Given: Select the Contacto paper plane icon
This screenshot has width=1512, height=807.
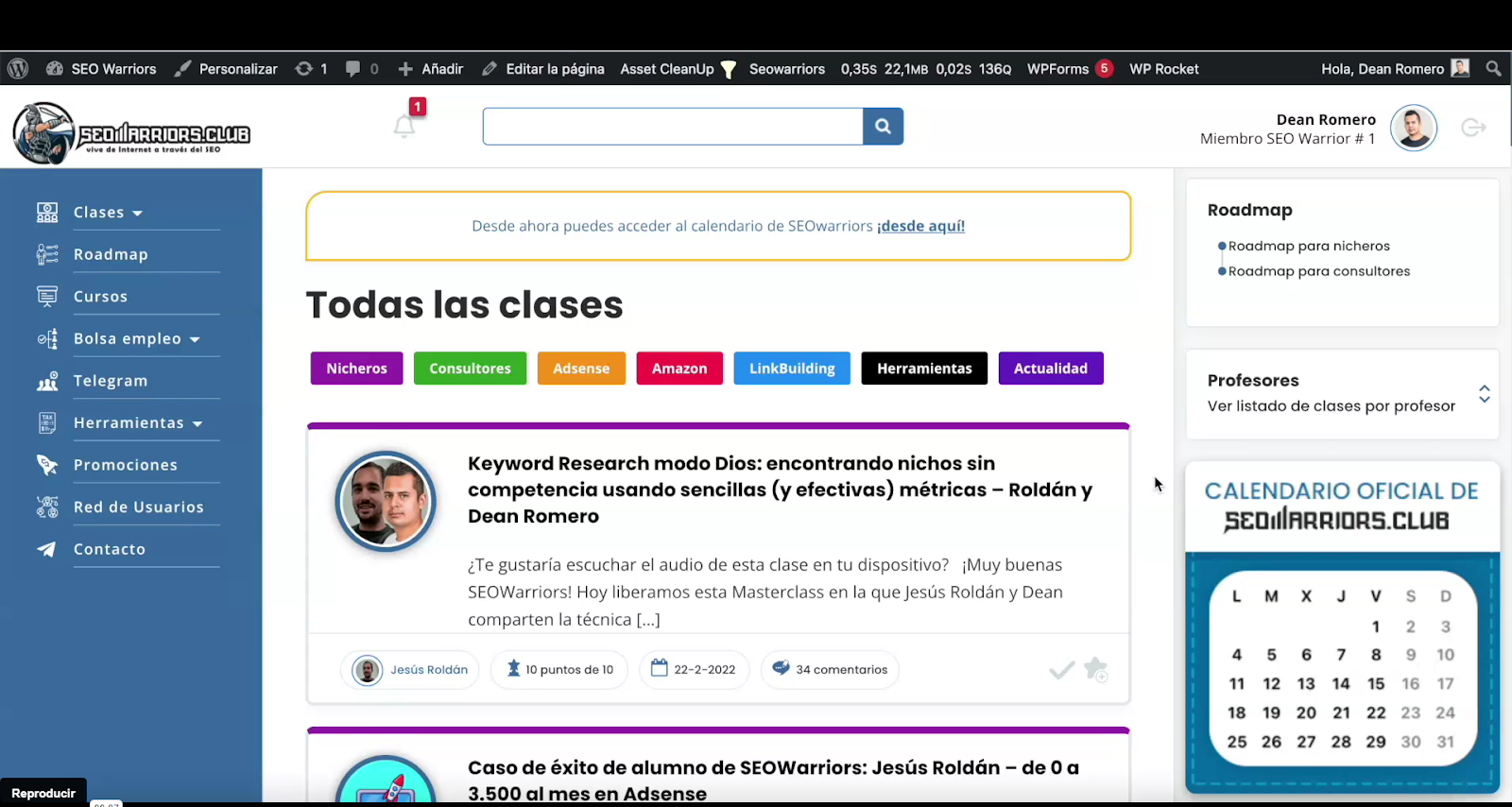Looking at the screenshot, I should (46, 549).
